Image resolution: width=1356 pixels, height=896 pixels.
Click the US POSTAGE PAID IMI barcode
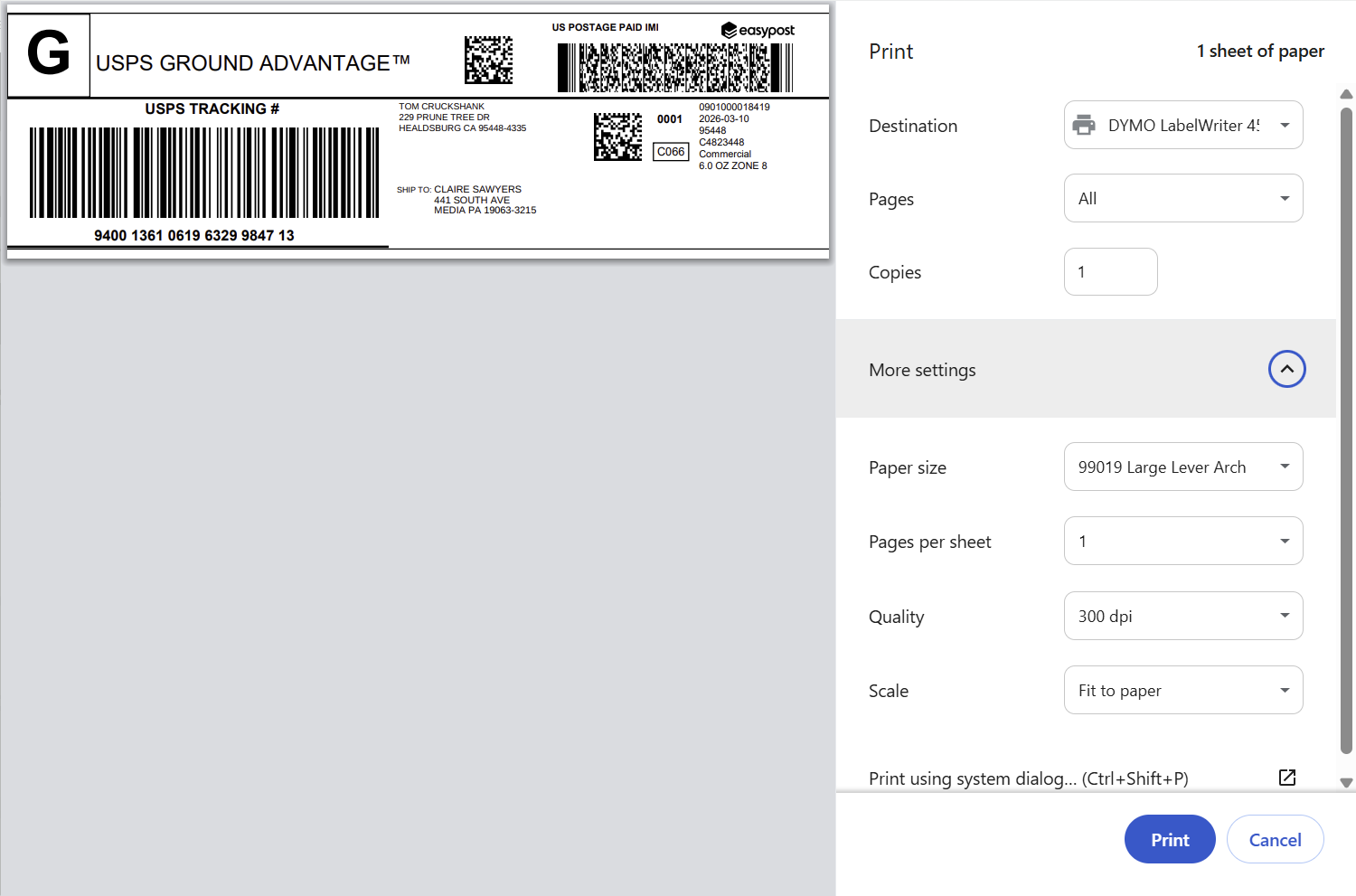pyautogui.click(x=675, y=68)
